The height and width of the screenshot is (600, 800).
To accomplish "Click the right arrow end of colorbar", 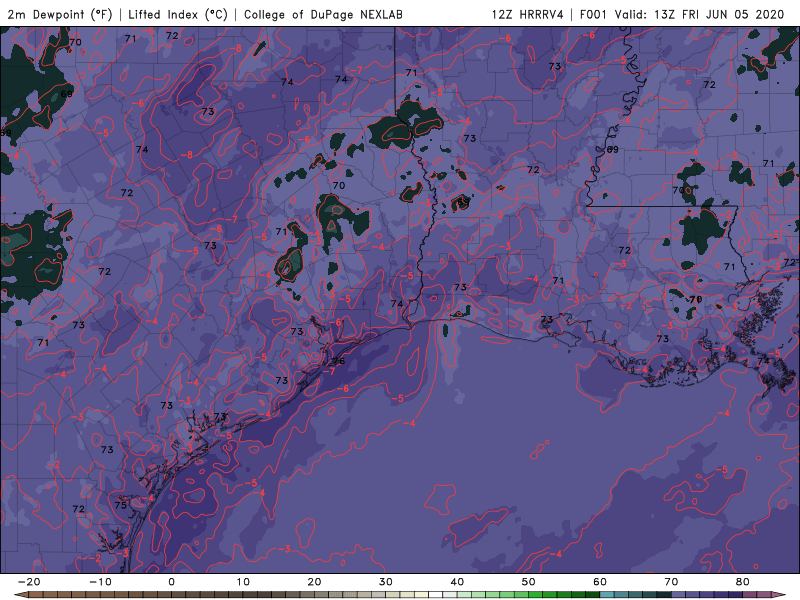I will coord(779,595).
